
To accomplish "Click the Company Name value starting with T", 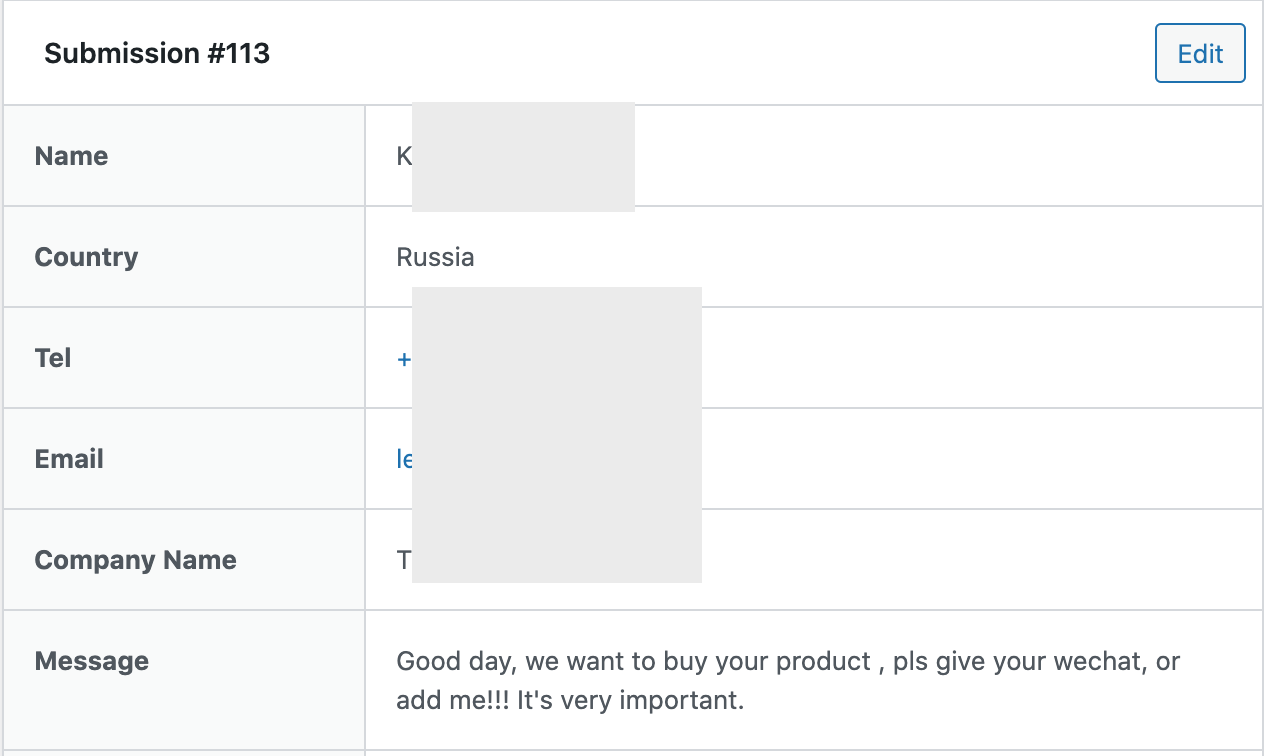I will coord(404,560).
